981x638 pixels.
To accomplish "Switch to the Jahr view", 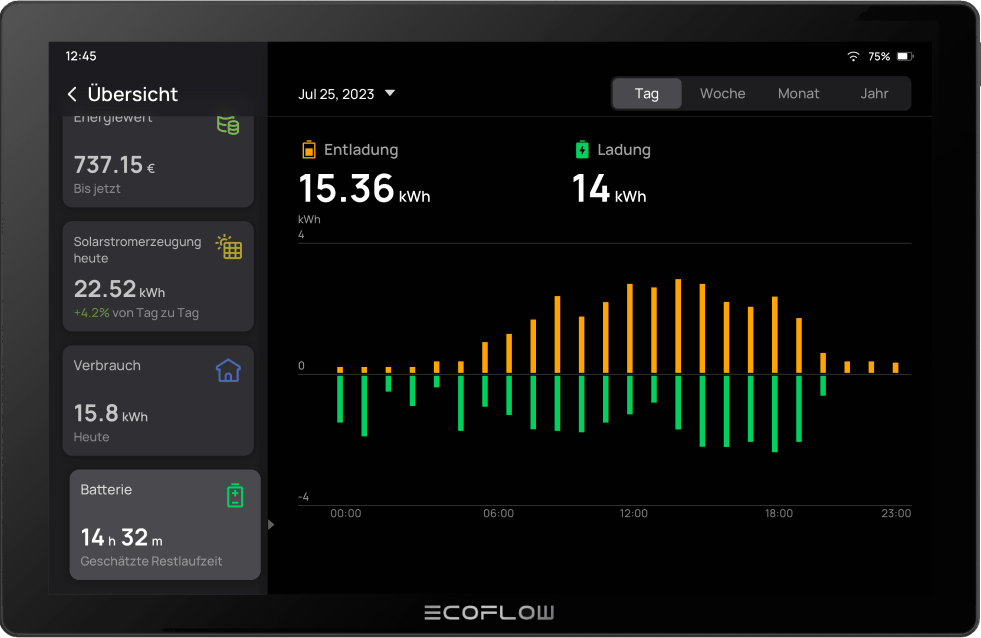I will coord(874,93).
